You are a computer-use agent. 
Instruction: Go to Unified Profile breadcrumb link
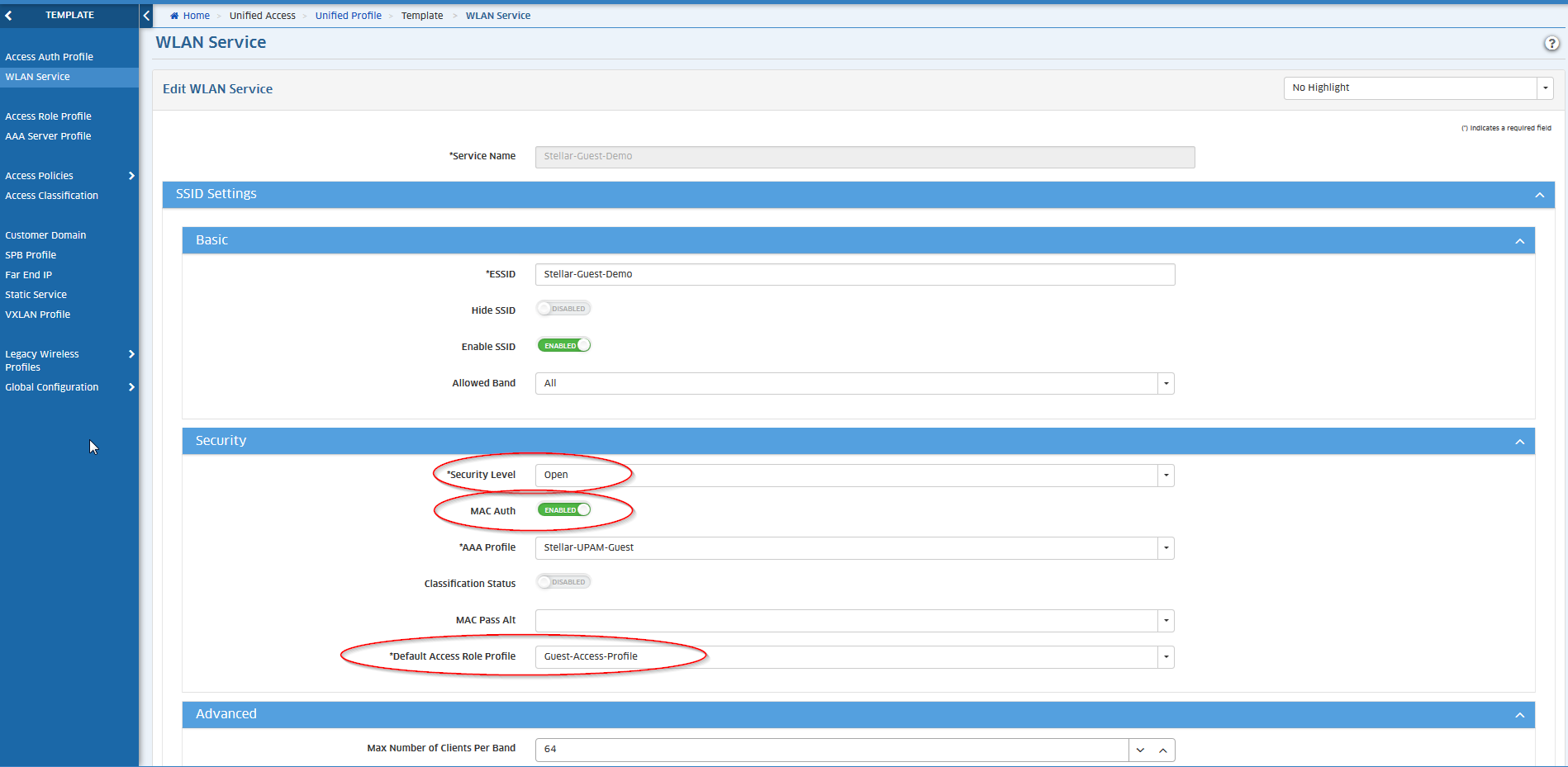click(348, 16)
